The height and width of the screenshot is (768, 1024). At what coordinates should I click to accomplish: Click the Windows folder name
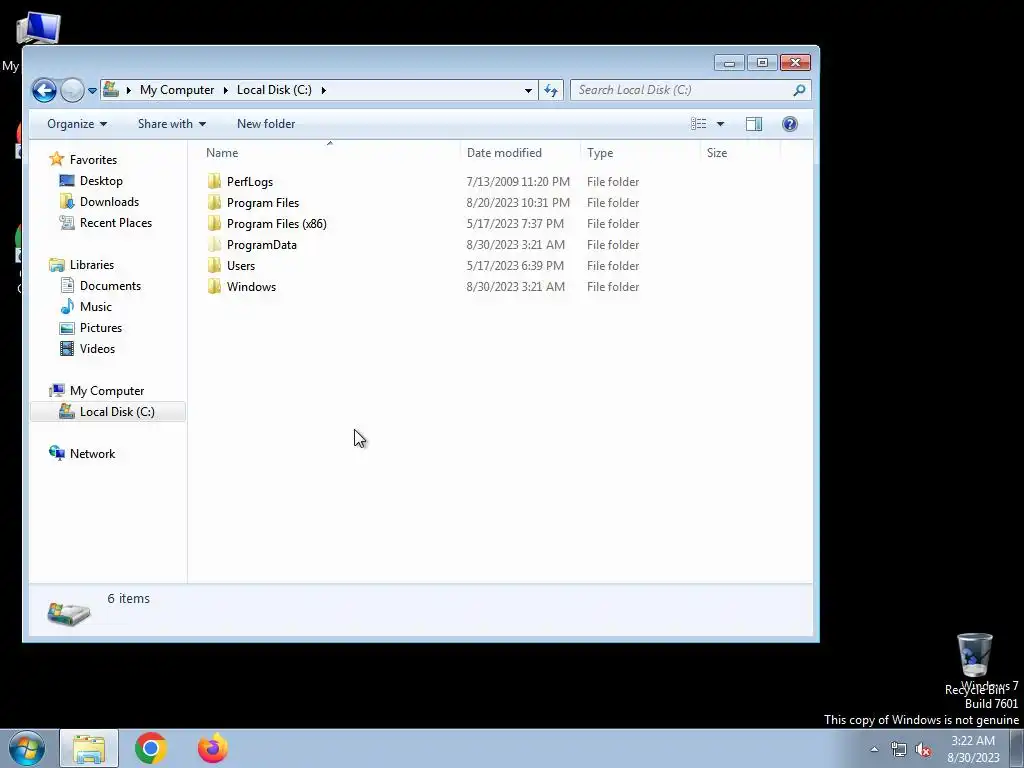click(x=251, y=287)
